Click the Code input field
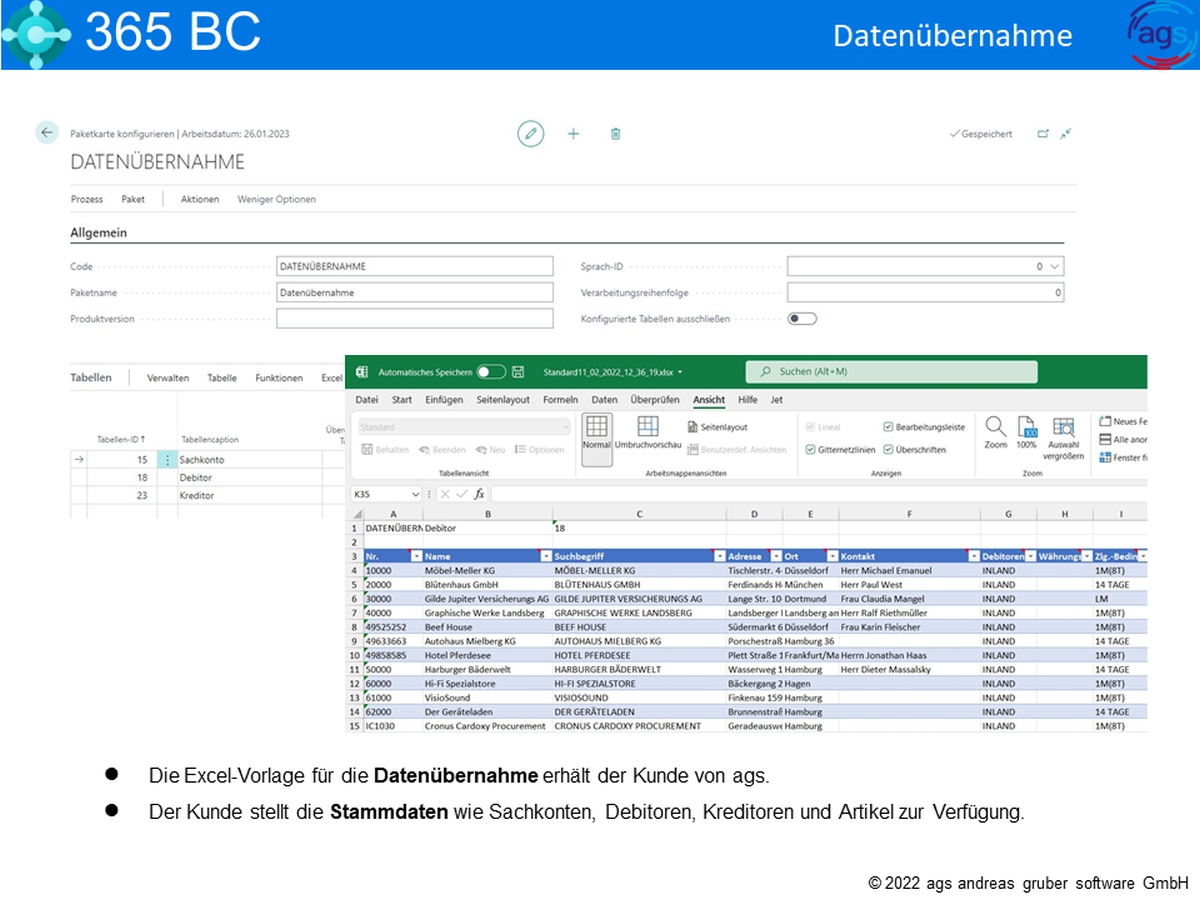The width and height of the screenshot is (1200, 900). [x=414, y=266]
